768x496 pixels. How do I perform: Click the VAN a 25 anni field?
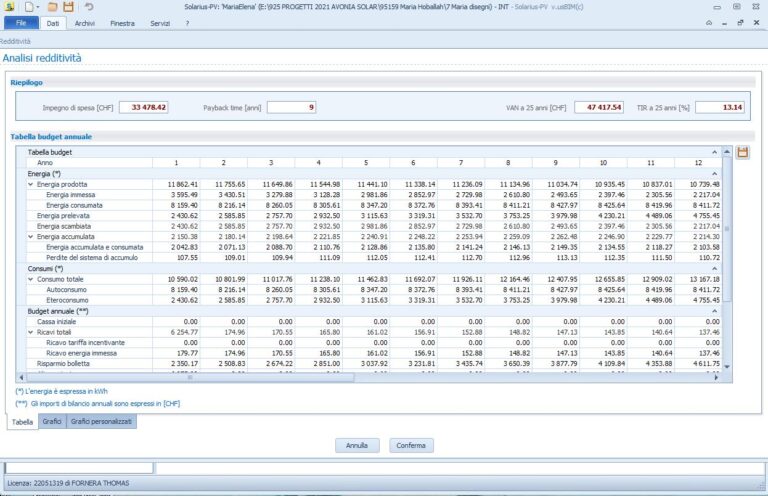(x=599, y=107)
